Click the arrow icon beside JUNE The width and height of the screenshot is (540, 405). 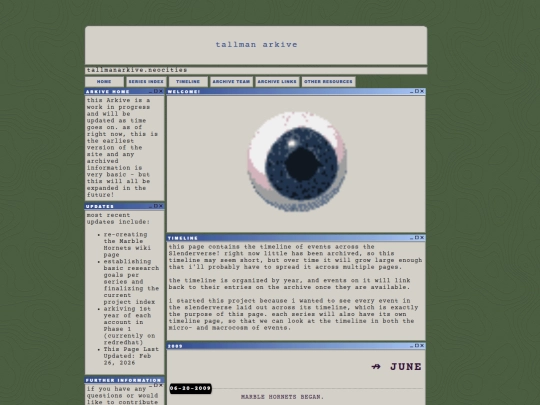pos(376,367)
